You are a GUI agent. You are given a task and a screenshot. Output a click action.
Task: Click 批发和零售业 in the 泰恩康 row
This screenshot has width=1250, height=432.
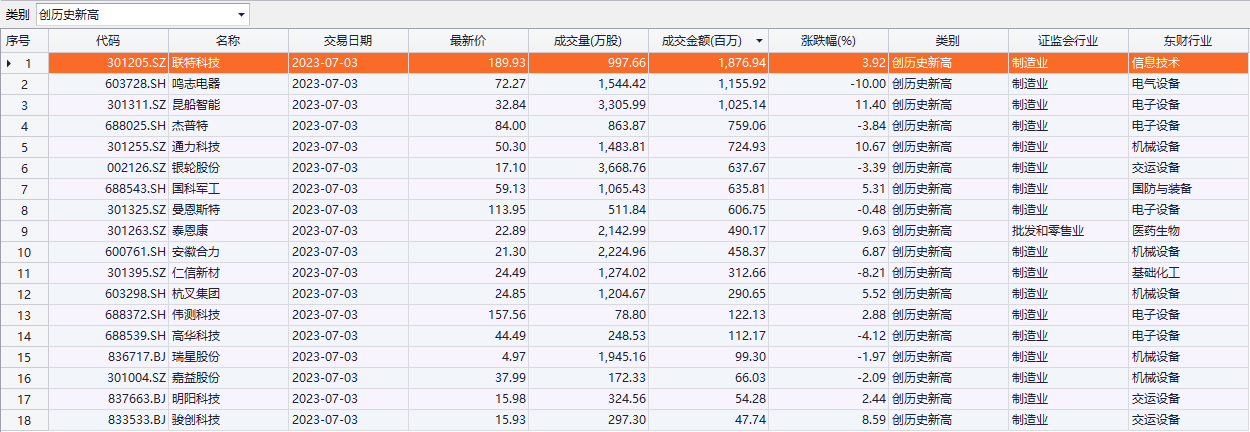pos(1048,231)
